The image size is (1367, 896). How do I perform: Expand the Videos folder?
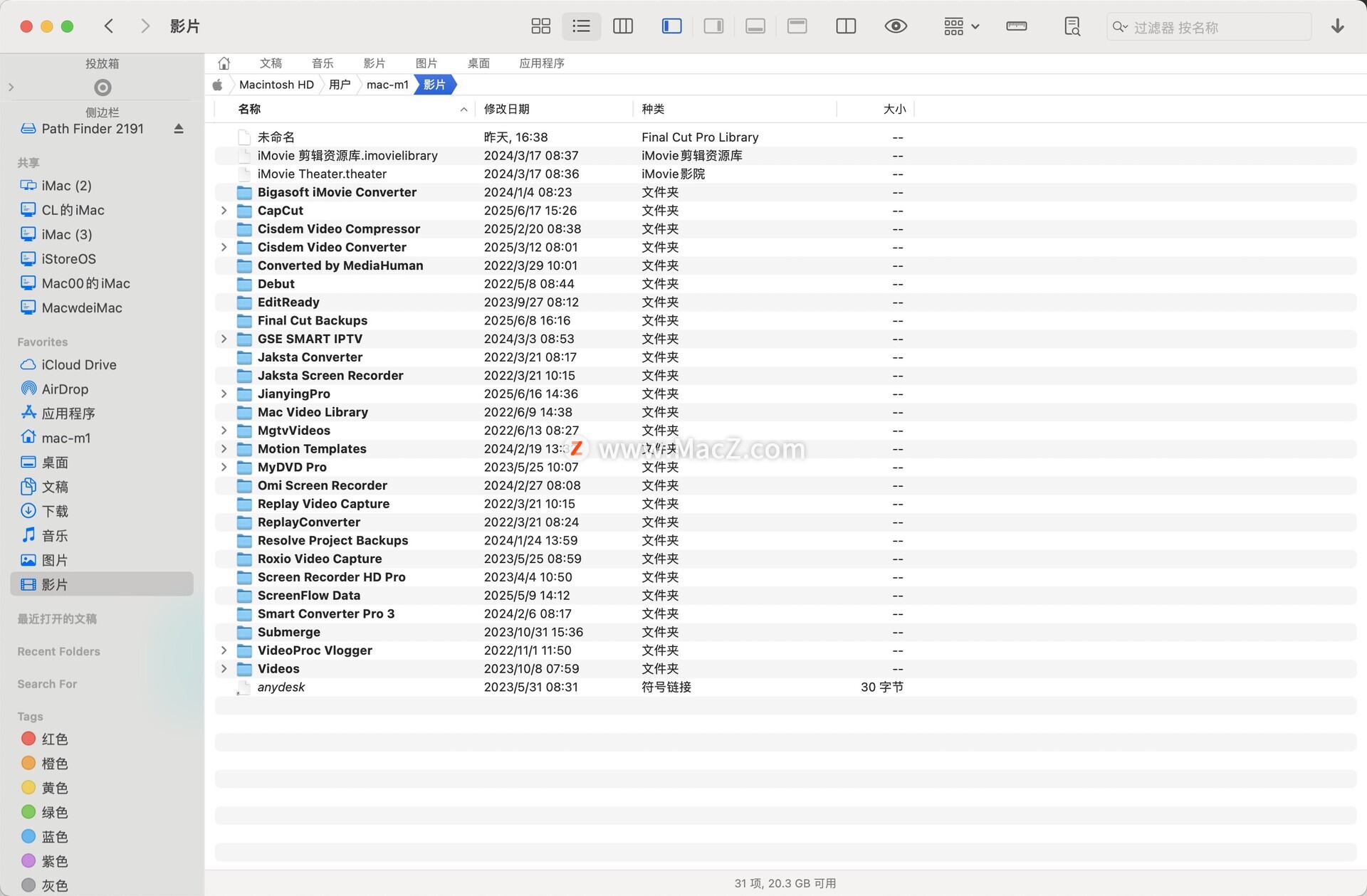(x=224, y=669)
